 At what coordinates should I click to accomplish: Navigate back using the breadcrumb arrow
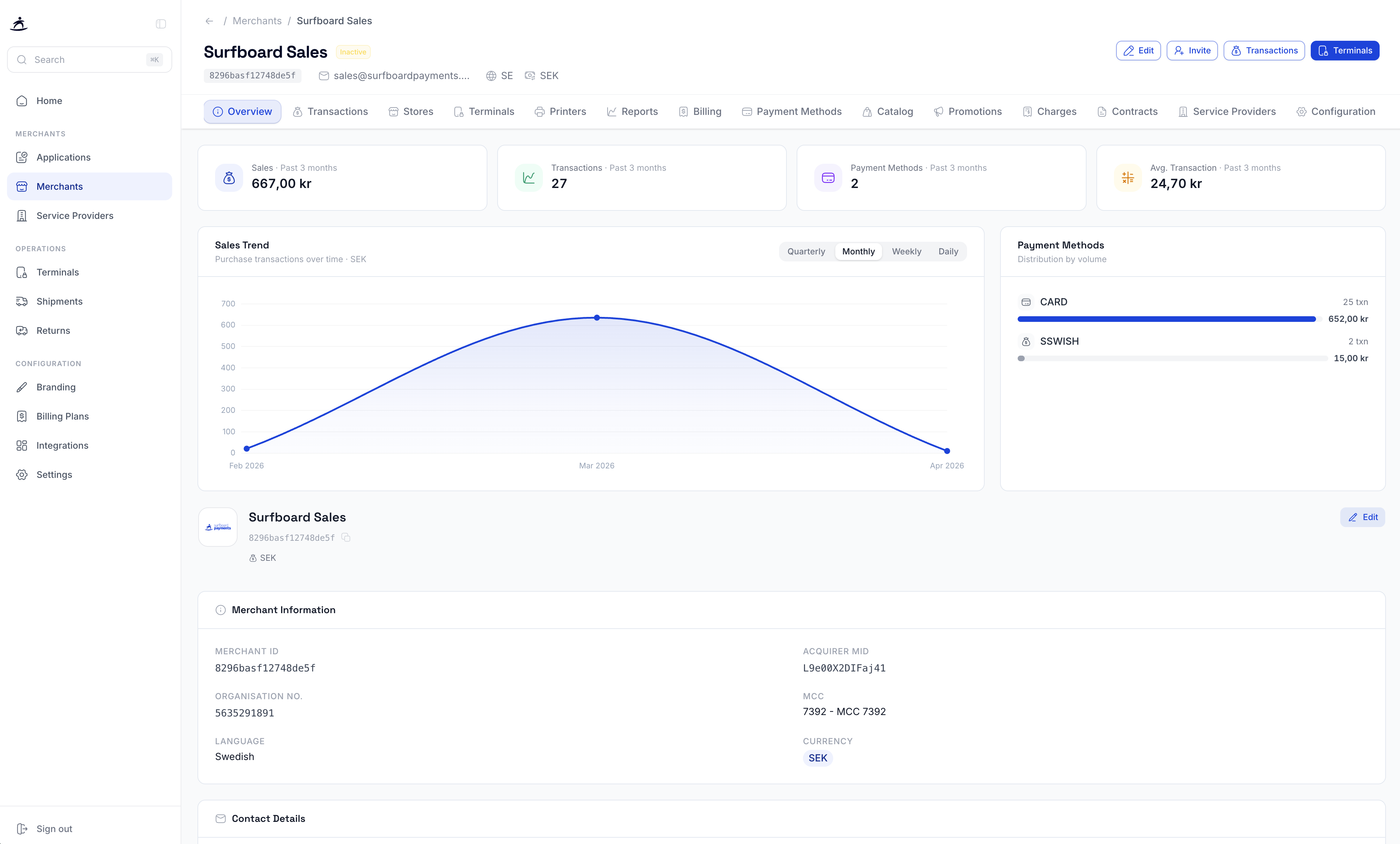[209, 20]
